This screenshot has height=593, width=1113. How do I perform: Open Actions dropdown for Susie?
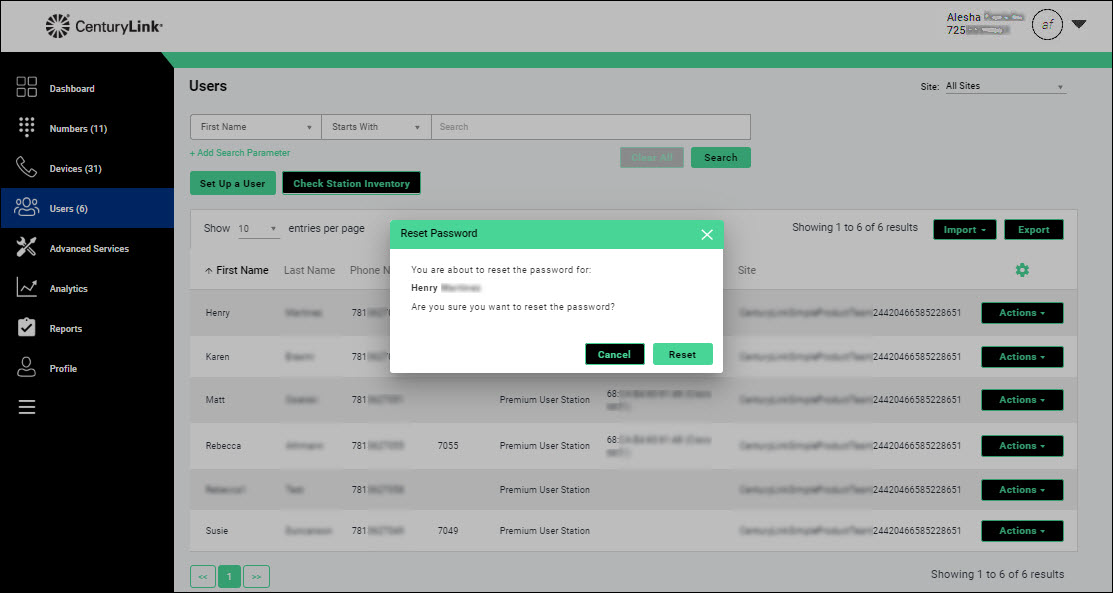click(1021, 531)
